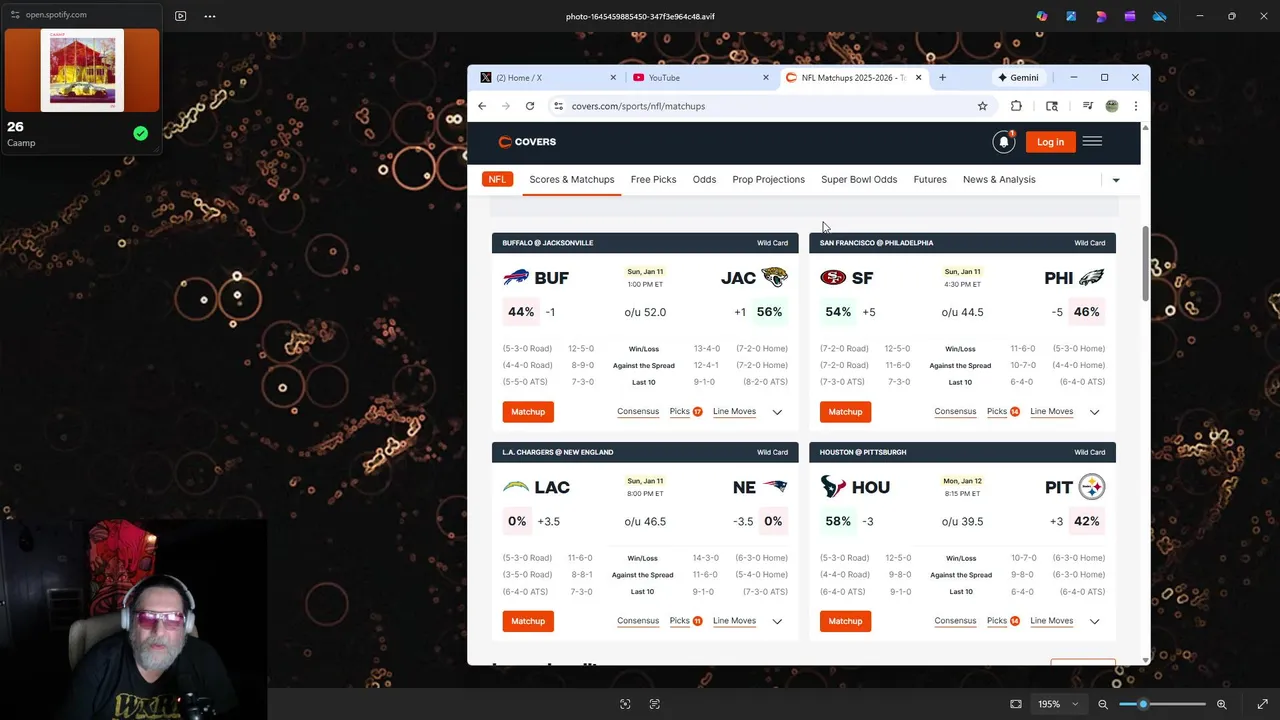This screenshot has width=1280, height=720.
Task: Click Matchup button for Chargers @ New England
Action: click(x=528, y=621)
